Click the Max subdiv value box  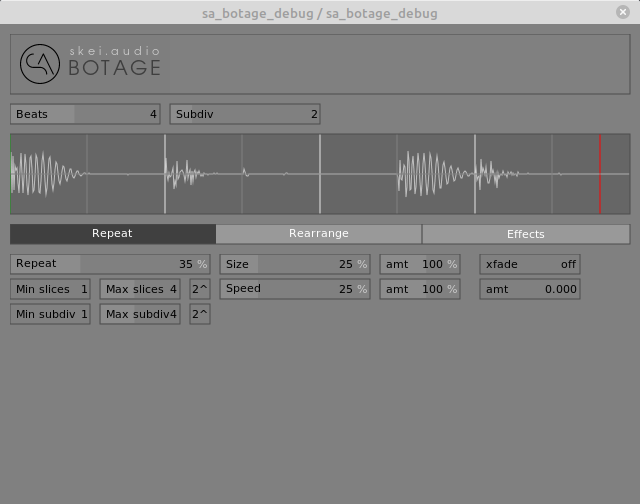(140, 314)
